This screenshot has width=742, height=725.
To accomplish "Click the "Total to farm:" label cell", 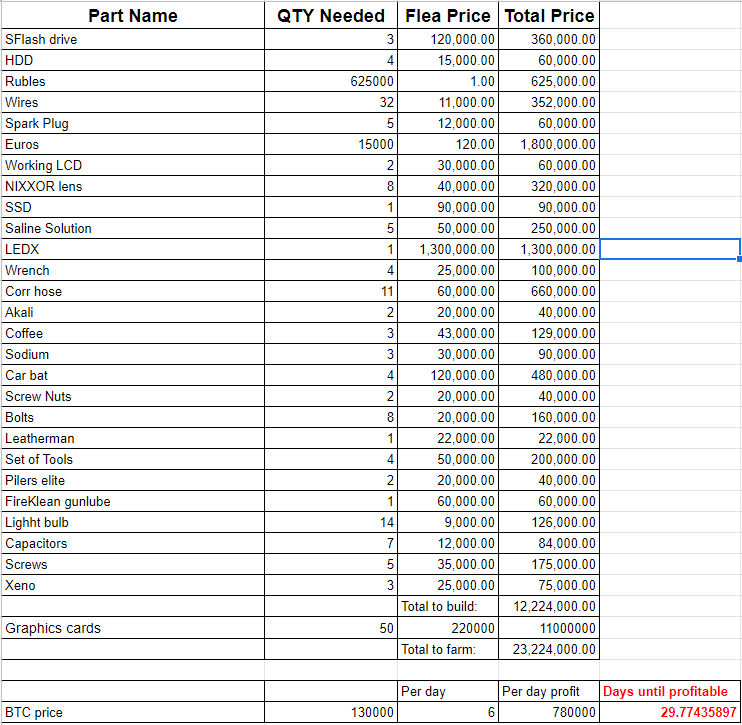I will [x=447, y=650].
